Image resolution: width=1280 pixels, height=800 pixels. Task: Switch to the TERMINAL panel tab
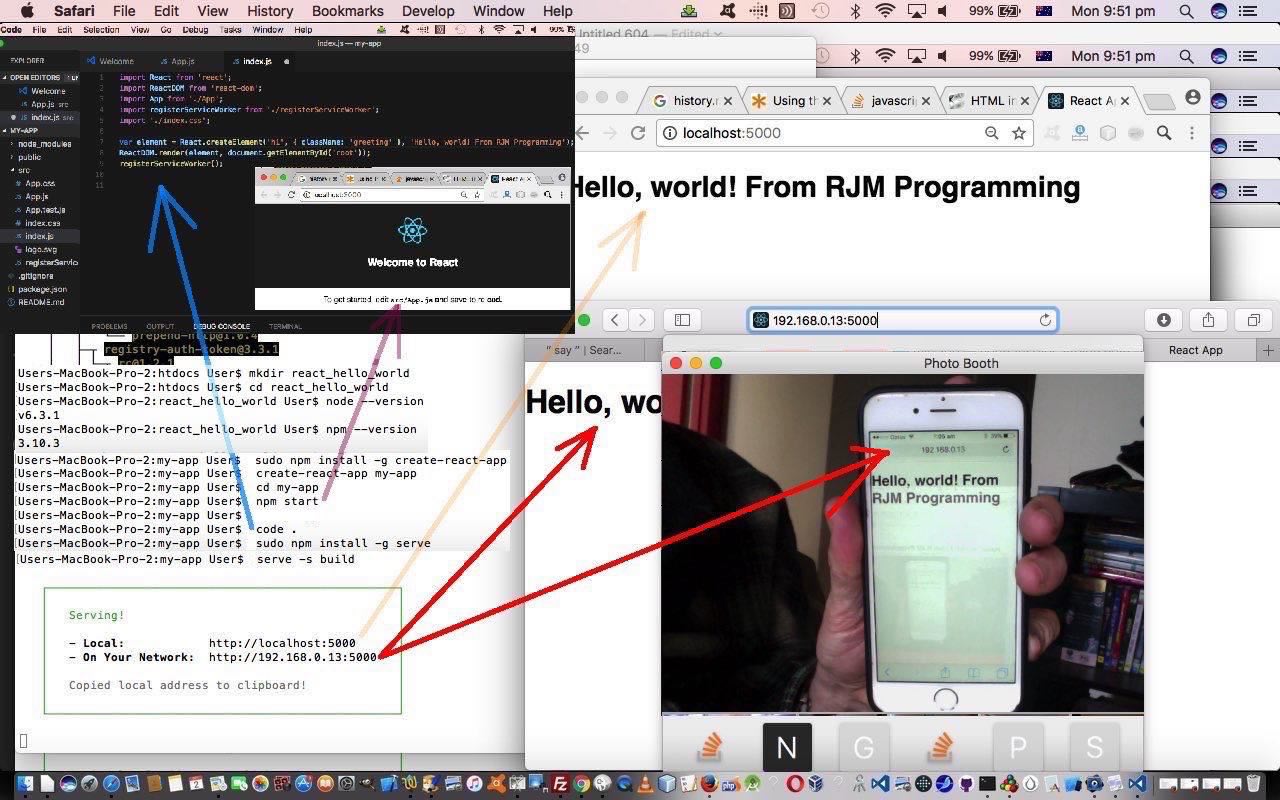[x=285, y=326]
